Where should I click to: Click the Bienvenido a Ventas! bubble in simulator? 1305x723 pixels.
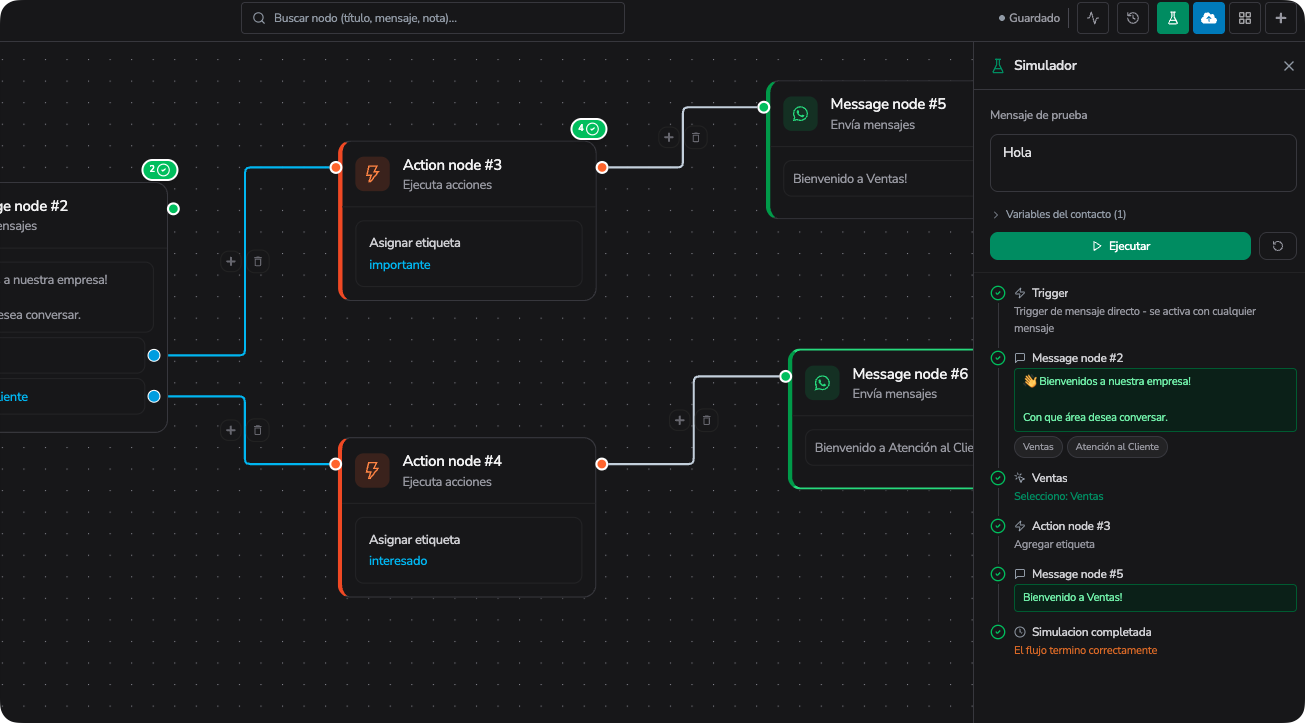(1155, 597)
